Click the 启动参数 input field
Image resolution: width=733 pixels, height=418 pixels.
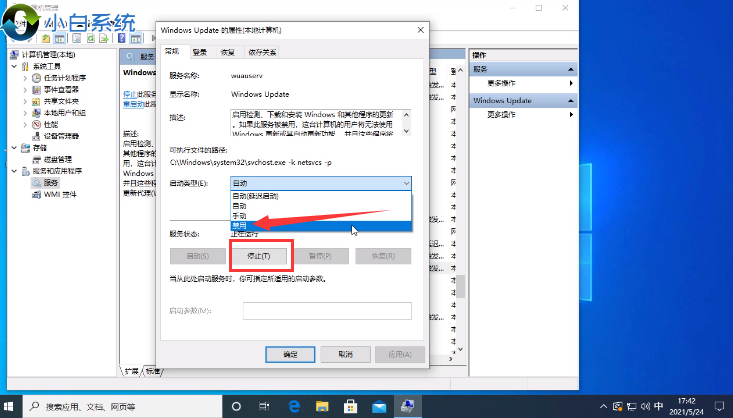[327, 311]
